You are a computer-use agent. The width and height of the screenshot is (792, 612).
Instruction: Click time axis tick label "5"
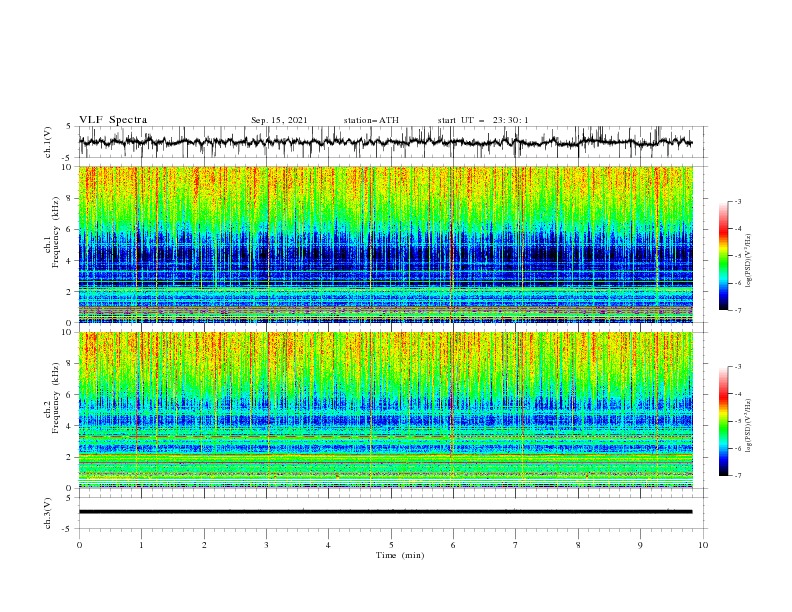click(x=391, y=545)
